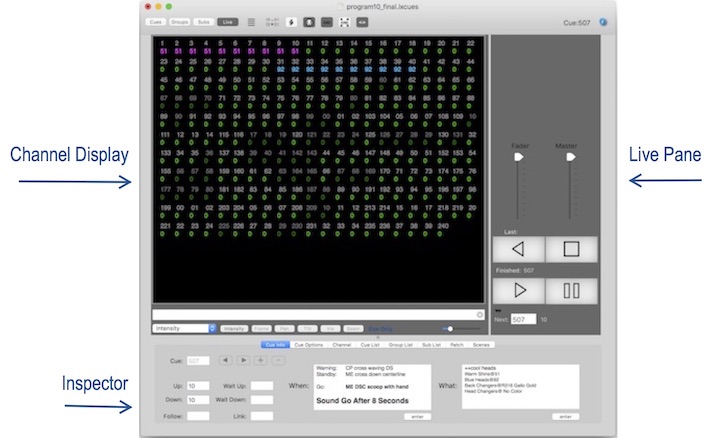Click the Frame parameter button
The width and height of the screenshot is (724, 438).
click(x=261, y=329)
